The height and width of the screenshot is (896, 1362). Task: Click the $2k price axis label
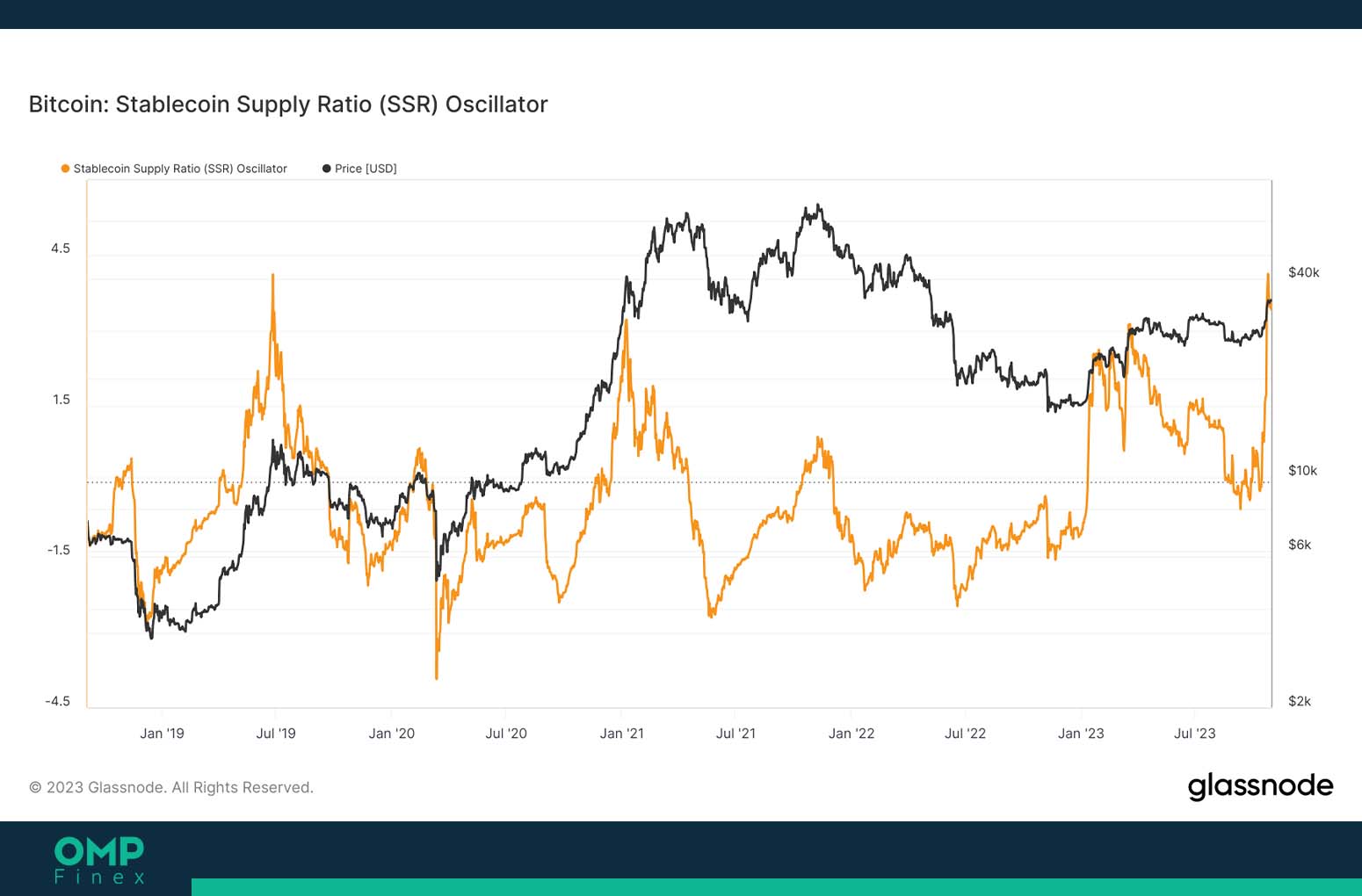click(x=1300, y=701)
